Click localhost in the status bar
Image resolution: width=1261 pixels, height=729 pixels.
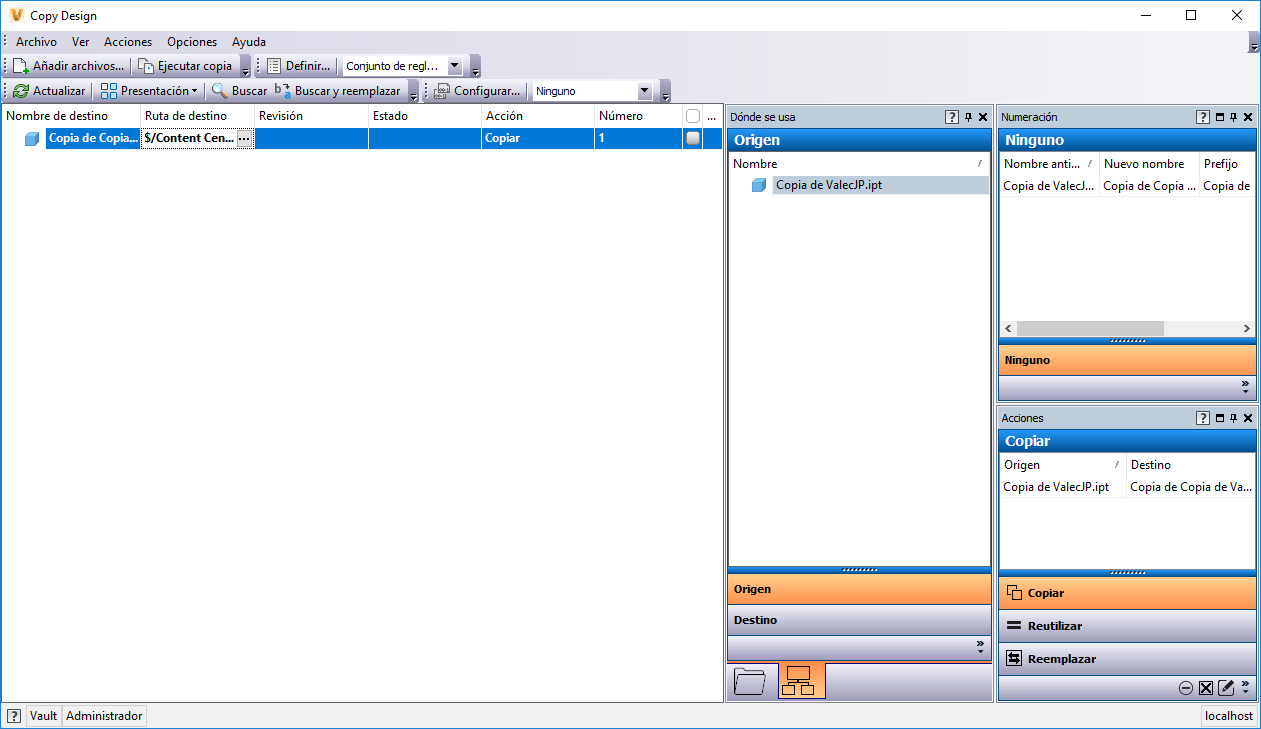1229,716
